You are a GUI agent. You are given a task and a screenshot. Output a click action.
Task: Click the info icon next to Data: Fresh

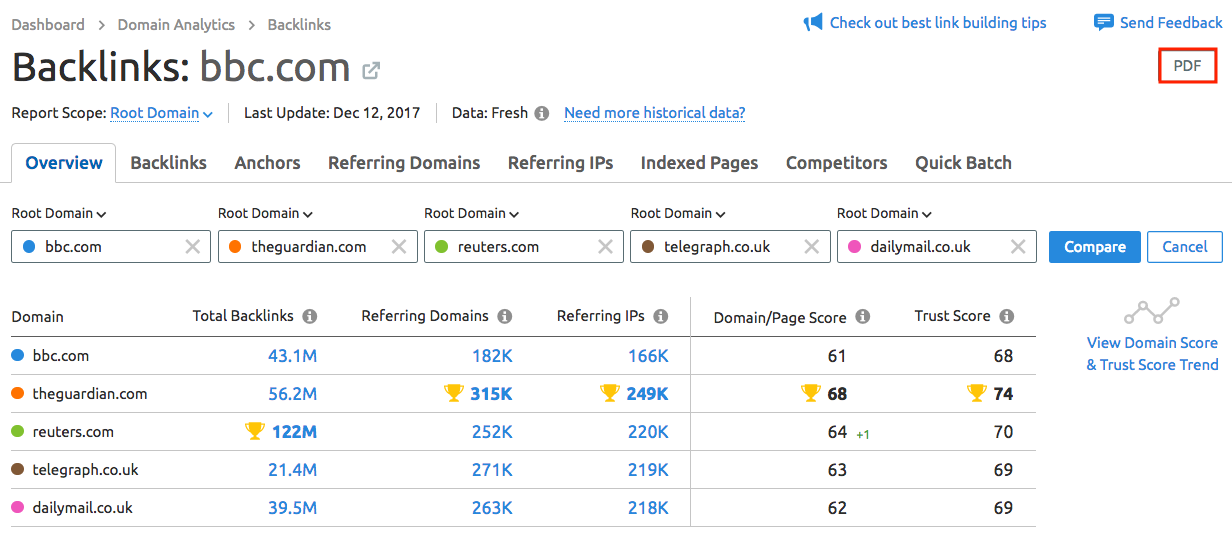pos(541,113)
